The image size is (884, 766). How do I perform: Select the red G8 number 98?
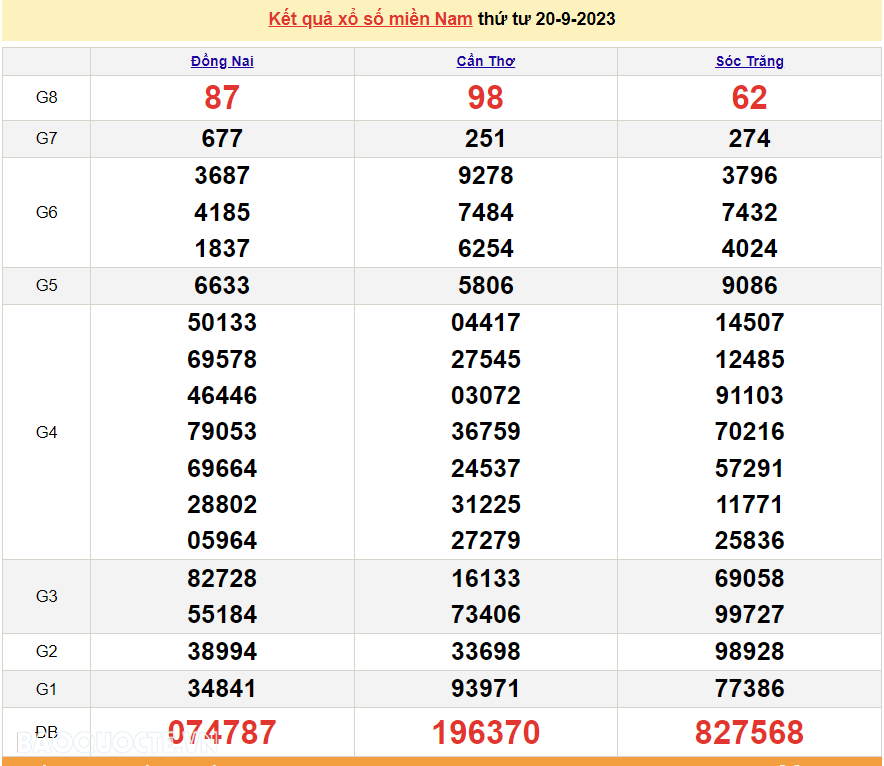[486, 98]
